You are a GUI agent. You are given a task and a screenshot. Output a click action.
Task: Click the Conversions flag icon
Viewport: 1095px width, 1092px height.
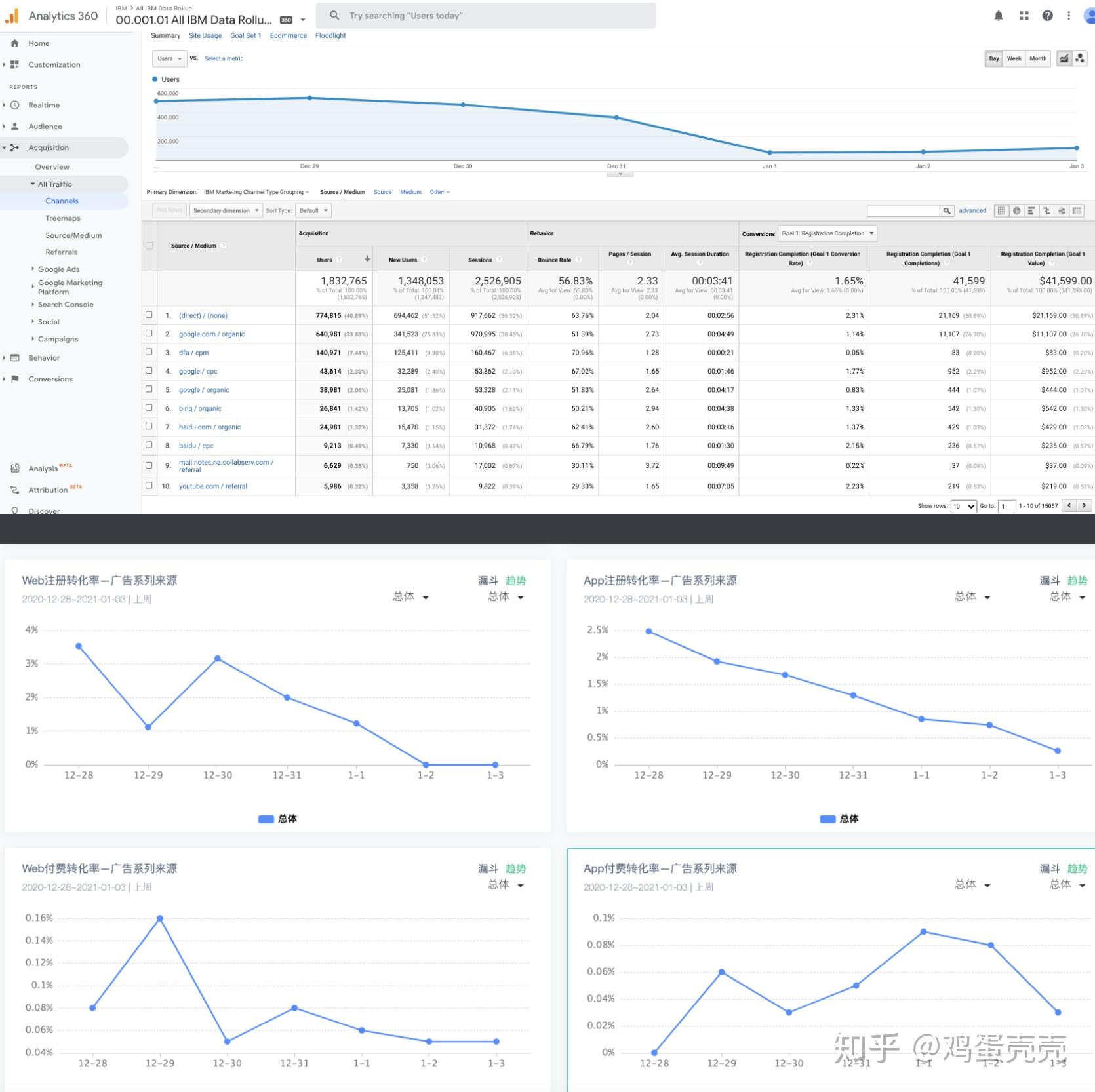pos(14,379)
